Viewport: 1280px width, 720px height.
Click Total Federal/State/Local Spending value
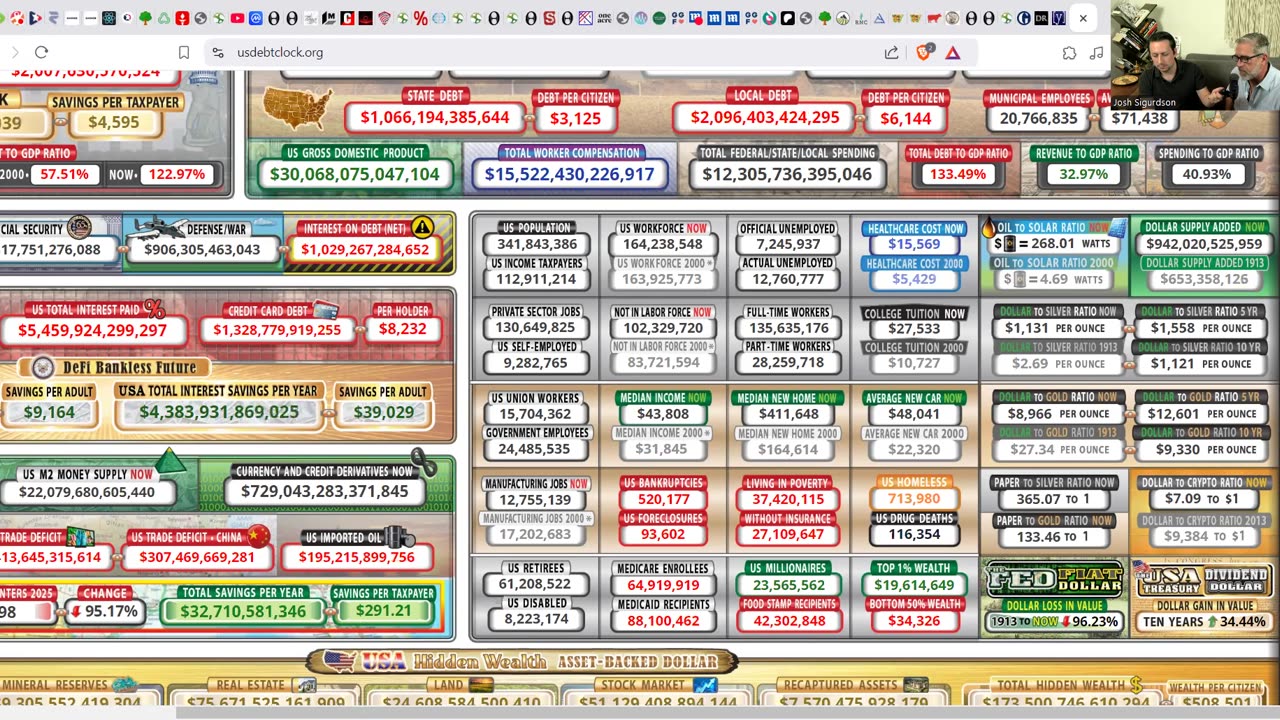tap(787, 174)
